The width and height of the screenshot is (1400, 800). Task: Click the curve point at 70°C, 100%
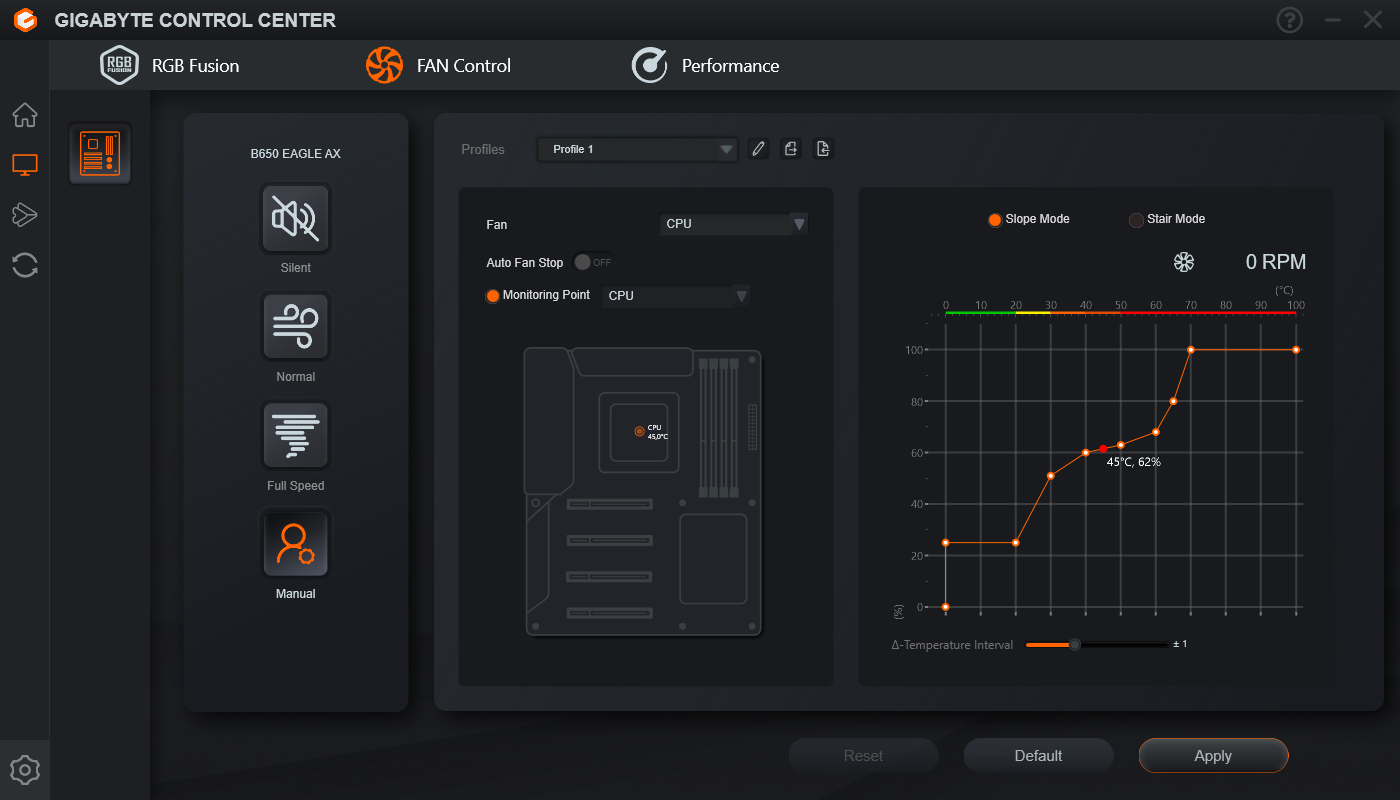1191,350
